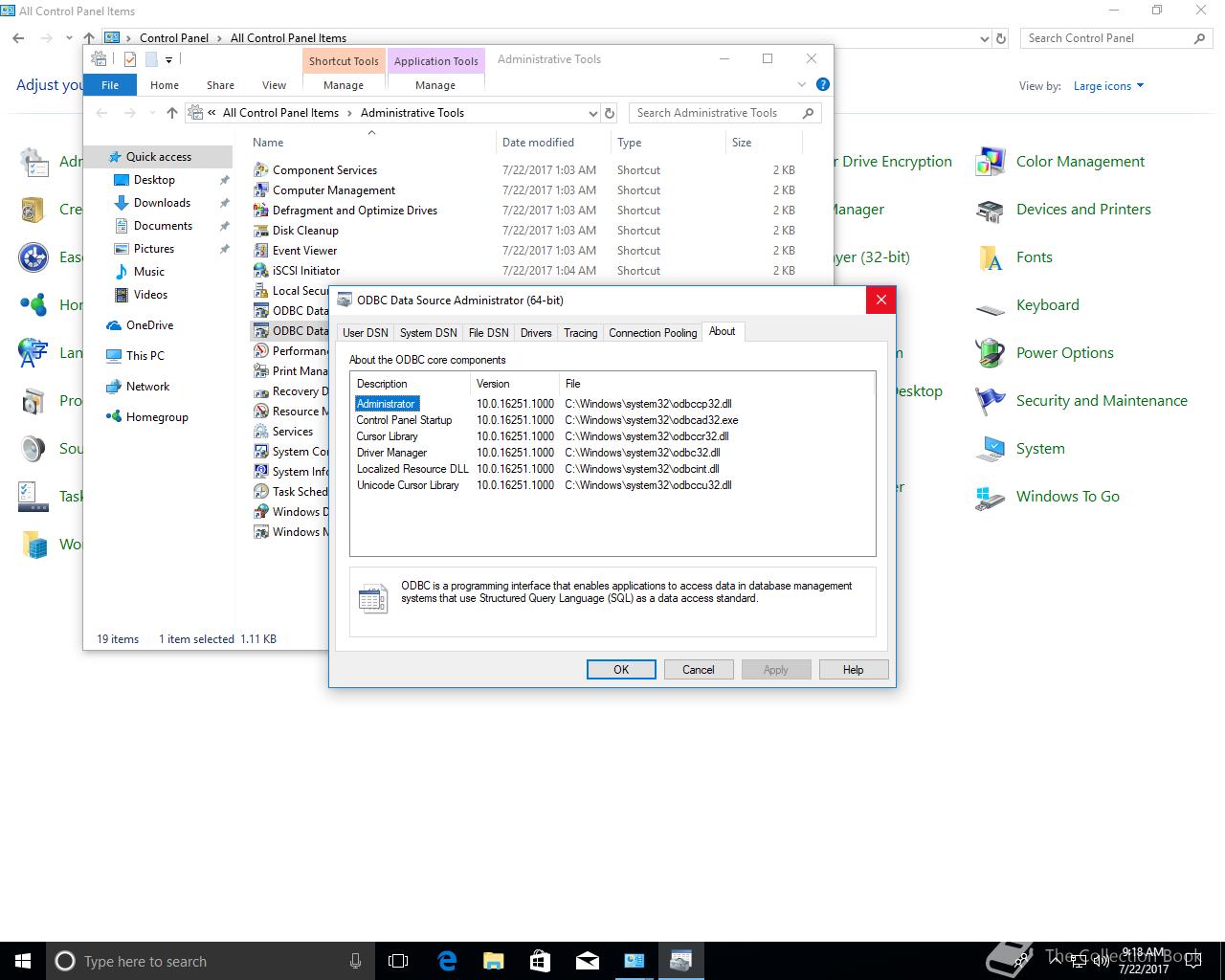Screen dimensions: 1225x980
Task: Open File menu in Administrative Tools
Action: [110, 85]
